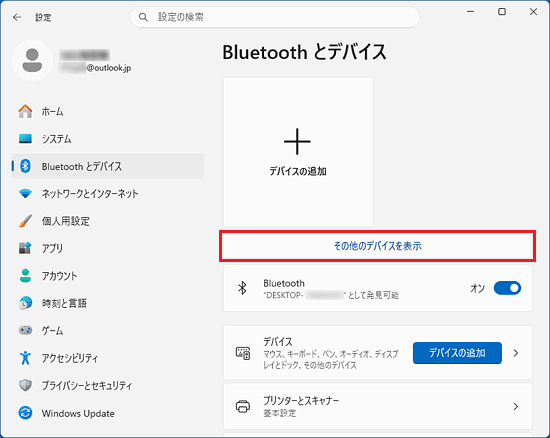This screenshot has width=550, height=438.
Task: Open プライバシーとセキュリティ settings
Action: pos(108,385)
